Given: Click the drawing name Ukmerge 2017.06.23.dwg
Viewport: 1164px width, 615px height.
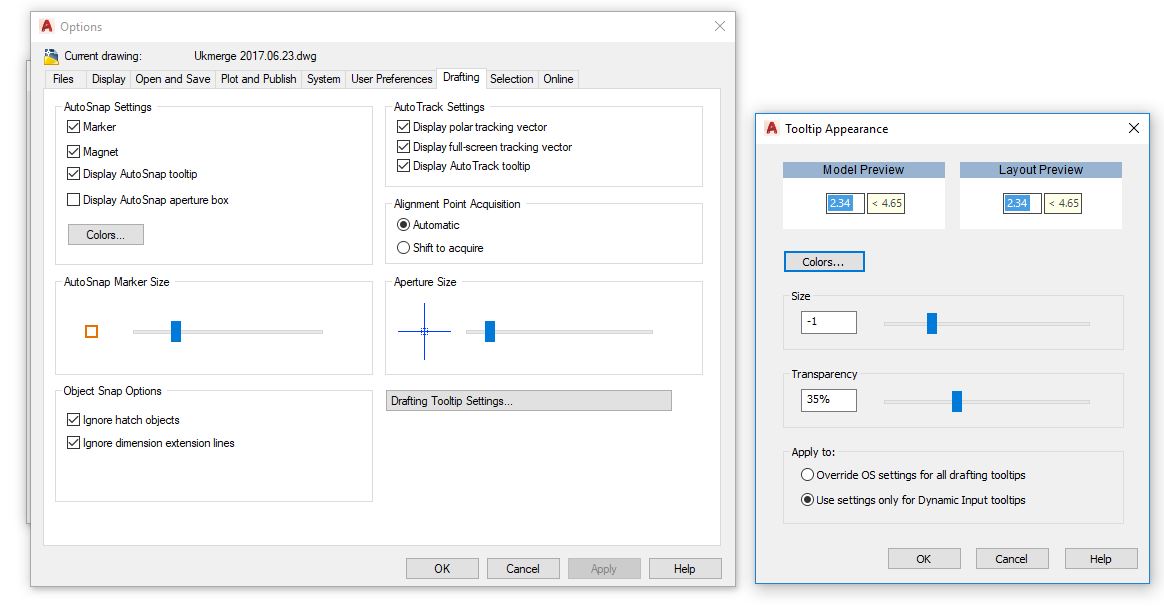Looking at the screenshot, I should coord(255,56).
